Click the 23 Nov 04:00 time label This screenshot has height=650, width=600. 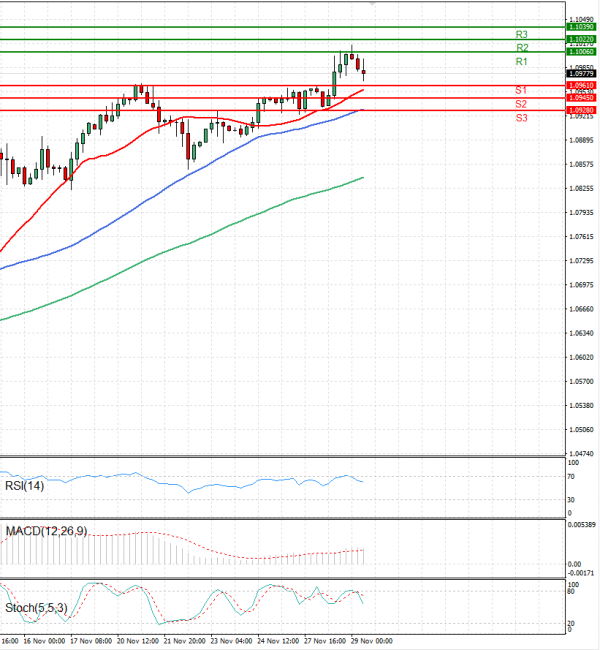(232, 641)
